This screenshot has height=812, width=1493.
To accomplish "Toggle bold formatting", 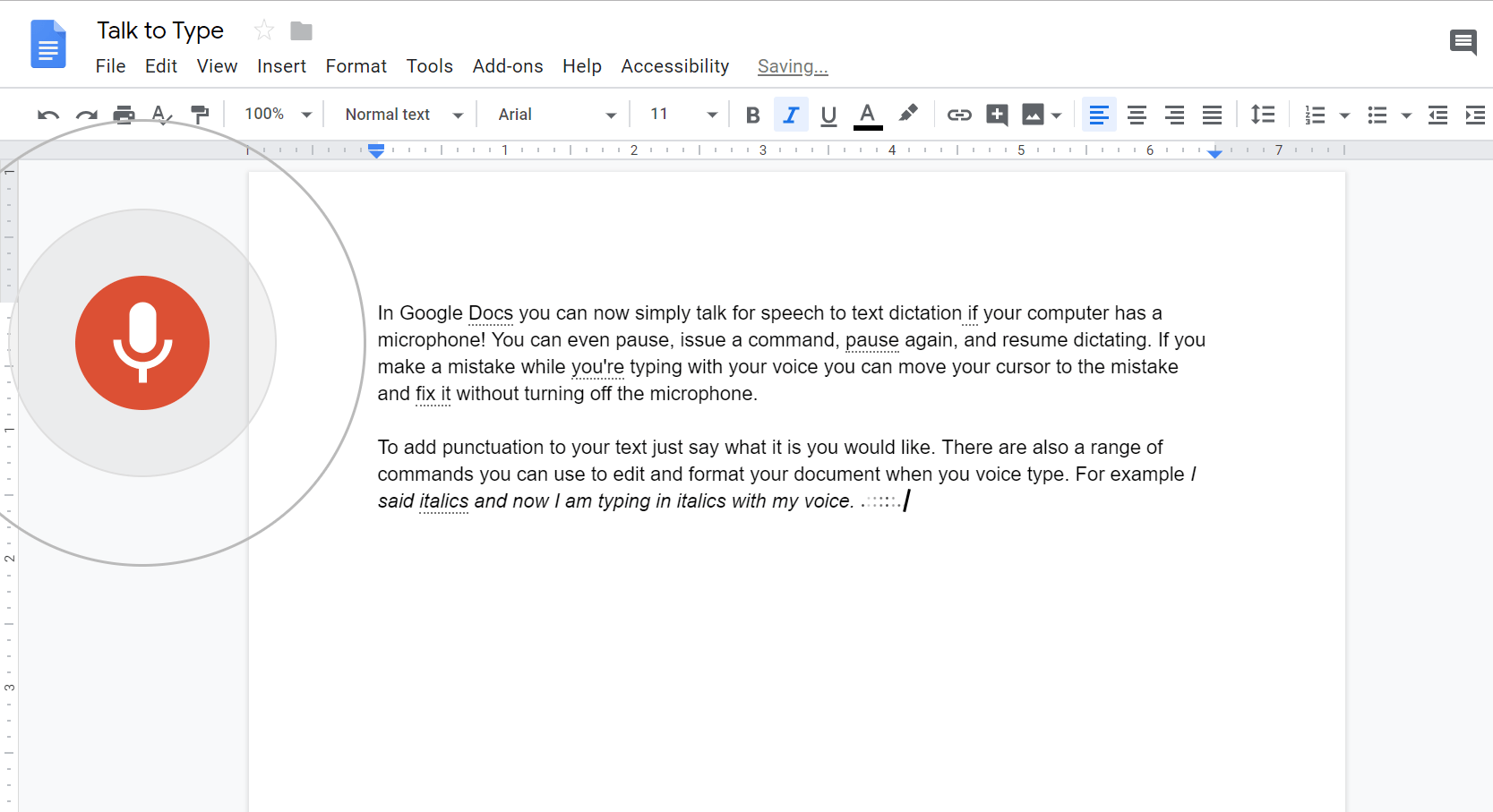I will pos(751,115).
